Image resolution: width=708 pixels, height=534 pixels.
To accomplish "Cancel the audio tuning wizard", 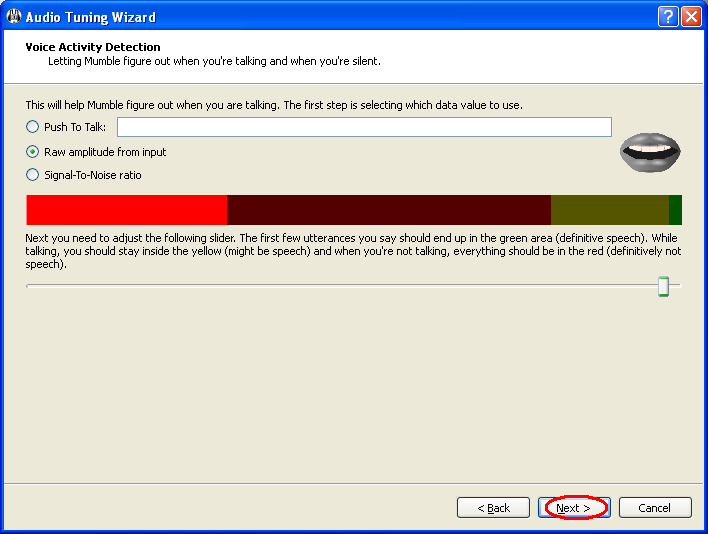I will tap(655, 508).
